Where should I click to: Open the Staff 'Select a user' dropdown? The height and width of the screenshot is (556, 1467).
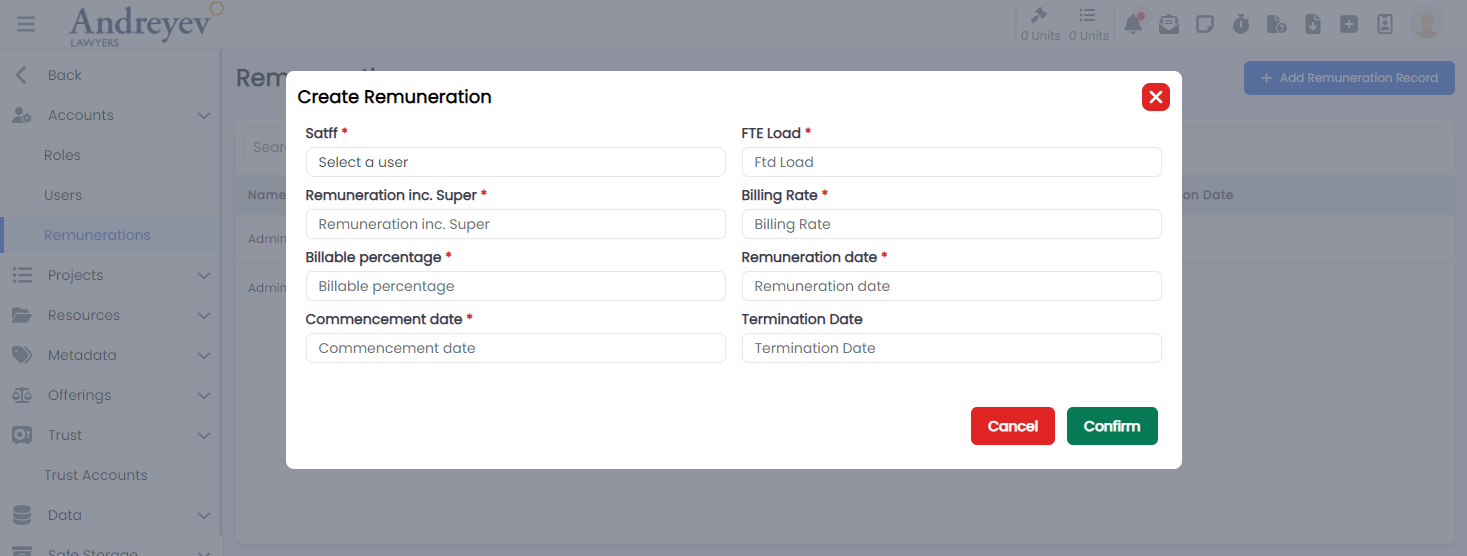(515, 162)
